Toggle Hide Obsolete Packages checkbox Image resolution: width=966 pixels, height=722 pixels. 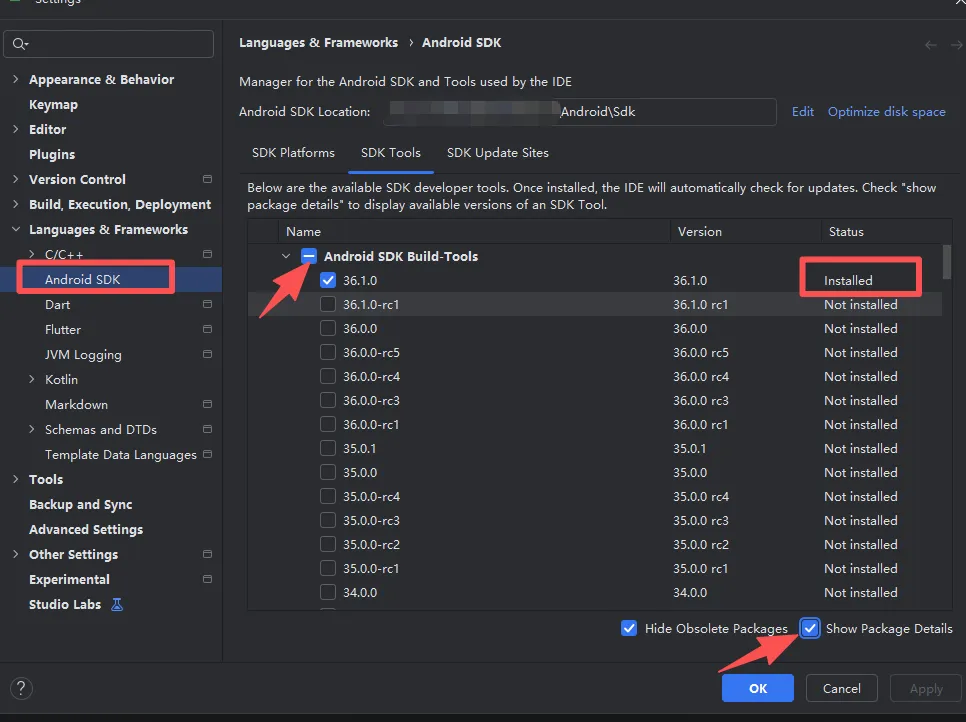(629, 628)
